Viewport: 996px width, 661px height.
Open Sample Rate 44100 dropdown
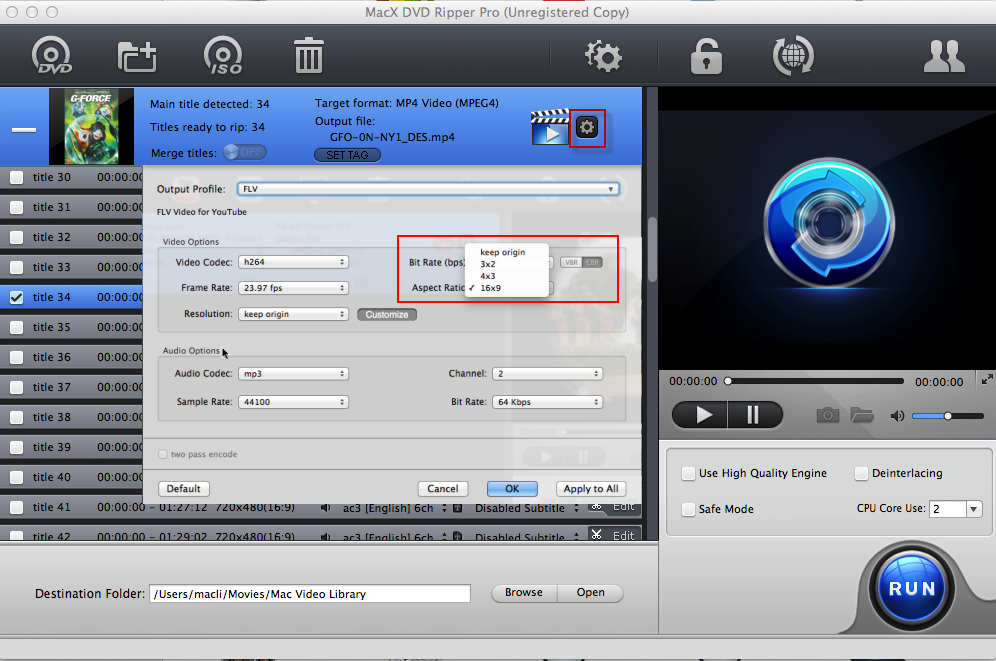[x=293, y=402]
